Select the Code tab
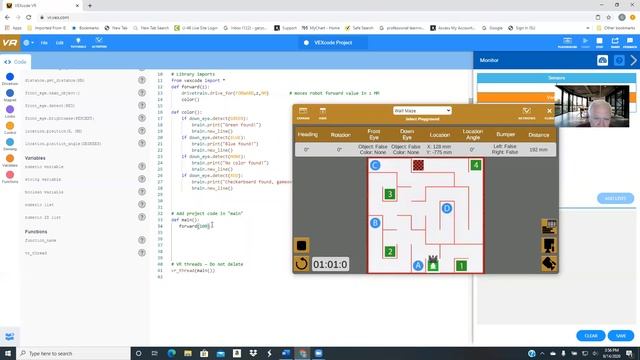 click(x=15, y=62)
